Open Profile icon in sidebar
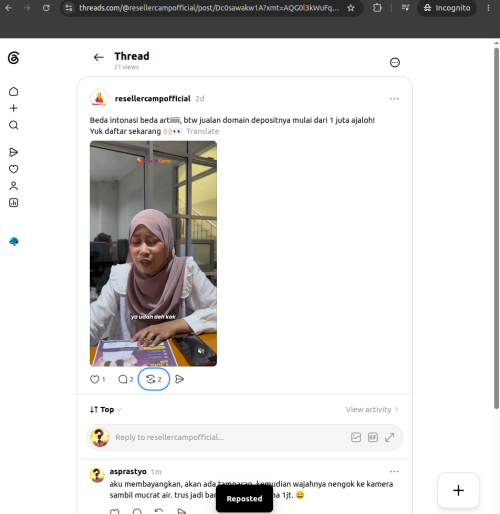The width and height of the screenshot is (500, 514). [13, 186]
